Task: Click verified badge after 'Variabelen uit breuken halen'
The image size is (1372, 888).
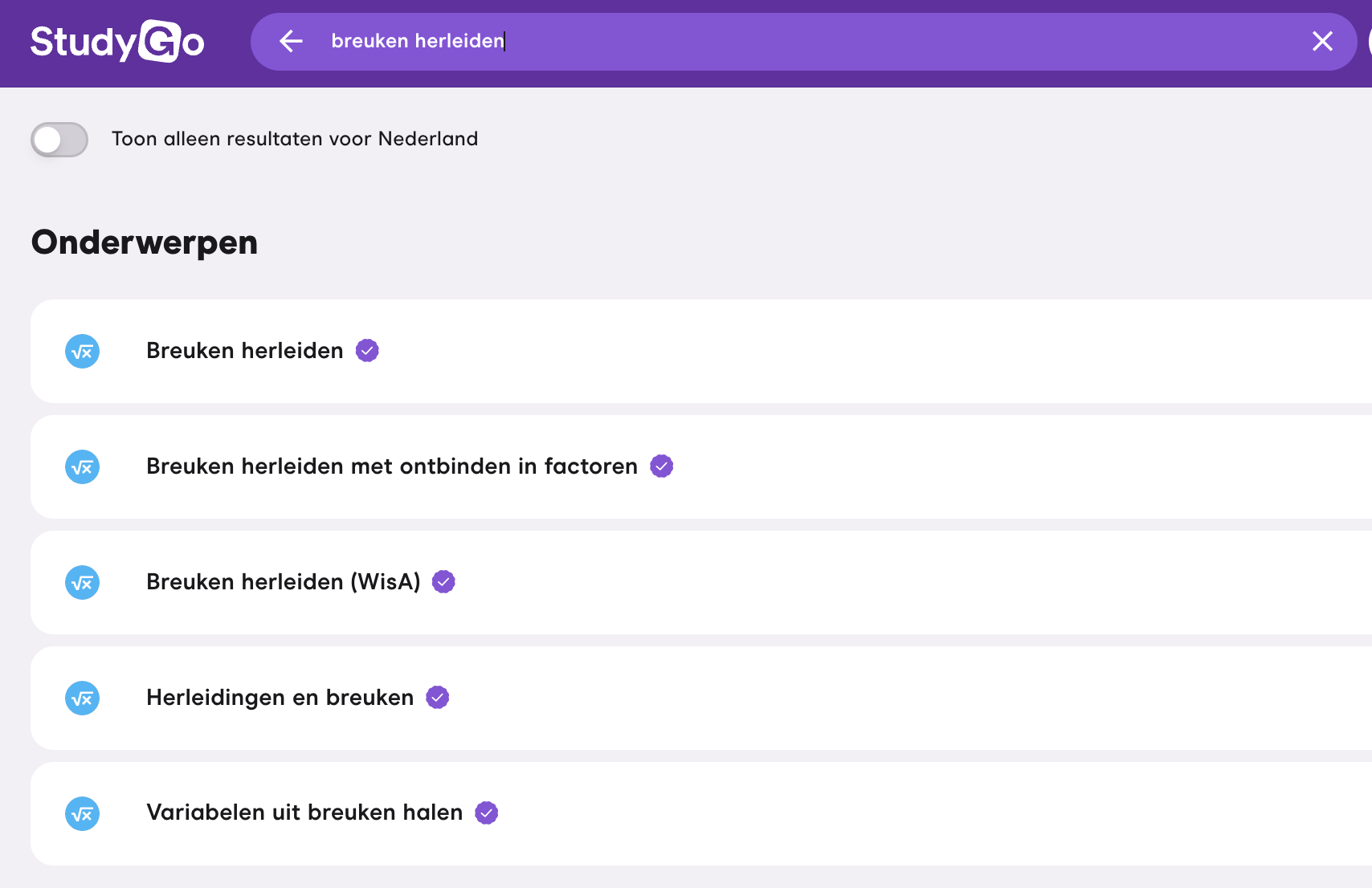Action: pyautogui.click(x=486, y=813)
